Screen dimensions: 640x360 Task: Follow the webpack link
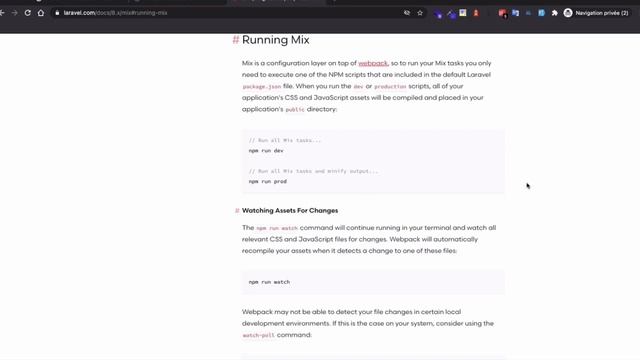coord(373,63)
